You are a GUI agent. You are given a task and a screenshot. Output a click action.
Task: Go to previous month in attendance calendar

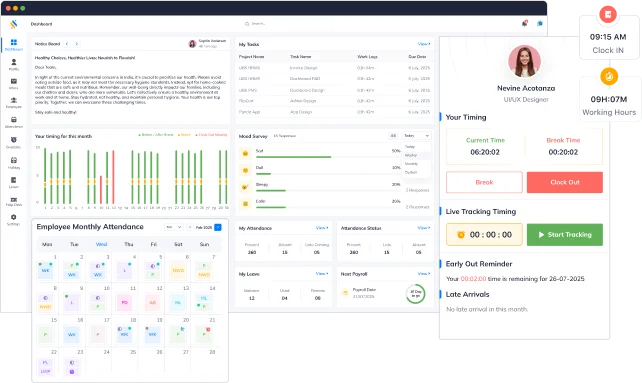(190, 227)
